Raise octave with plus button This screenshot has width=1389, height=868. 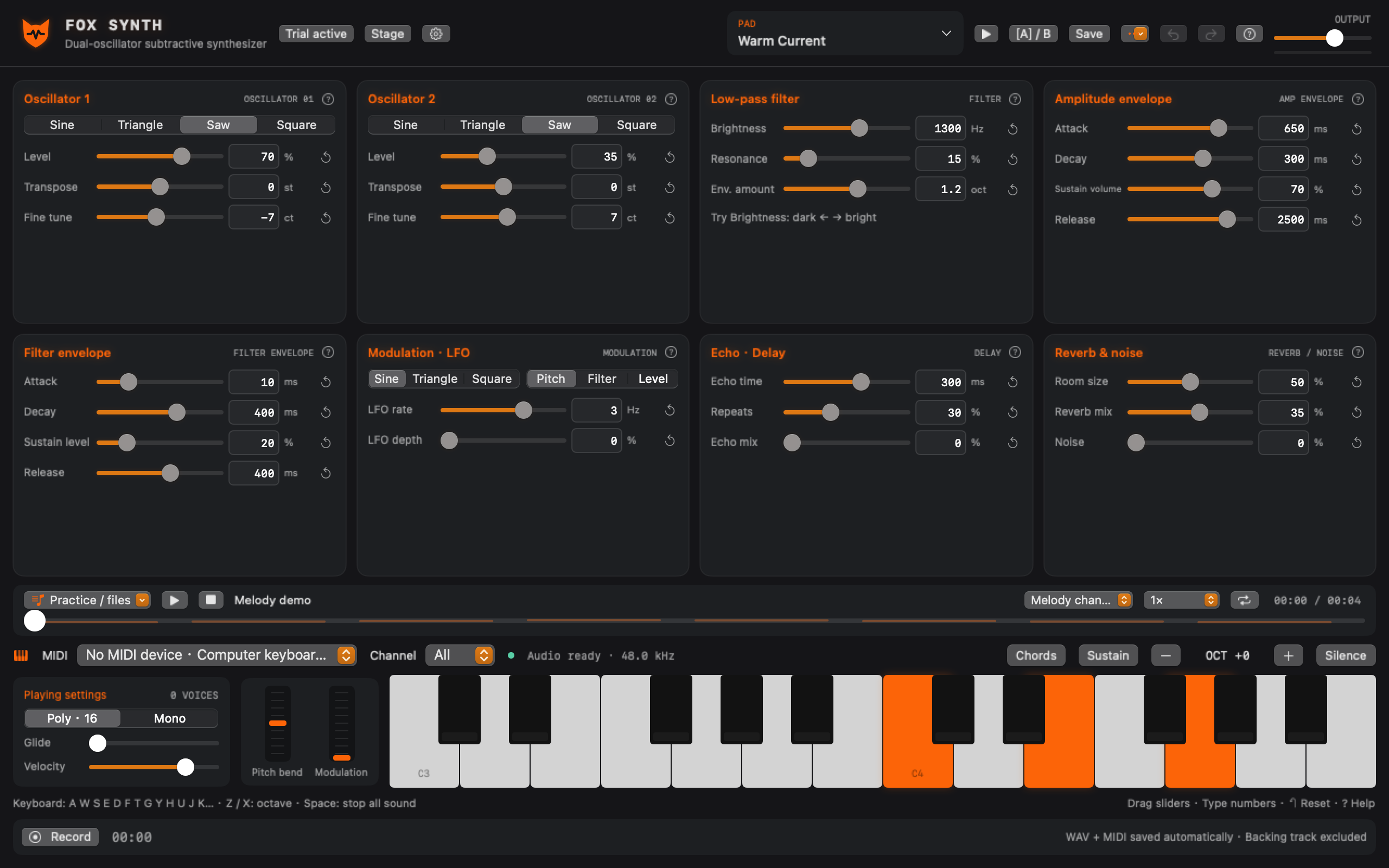[1288, 655]
